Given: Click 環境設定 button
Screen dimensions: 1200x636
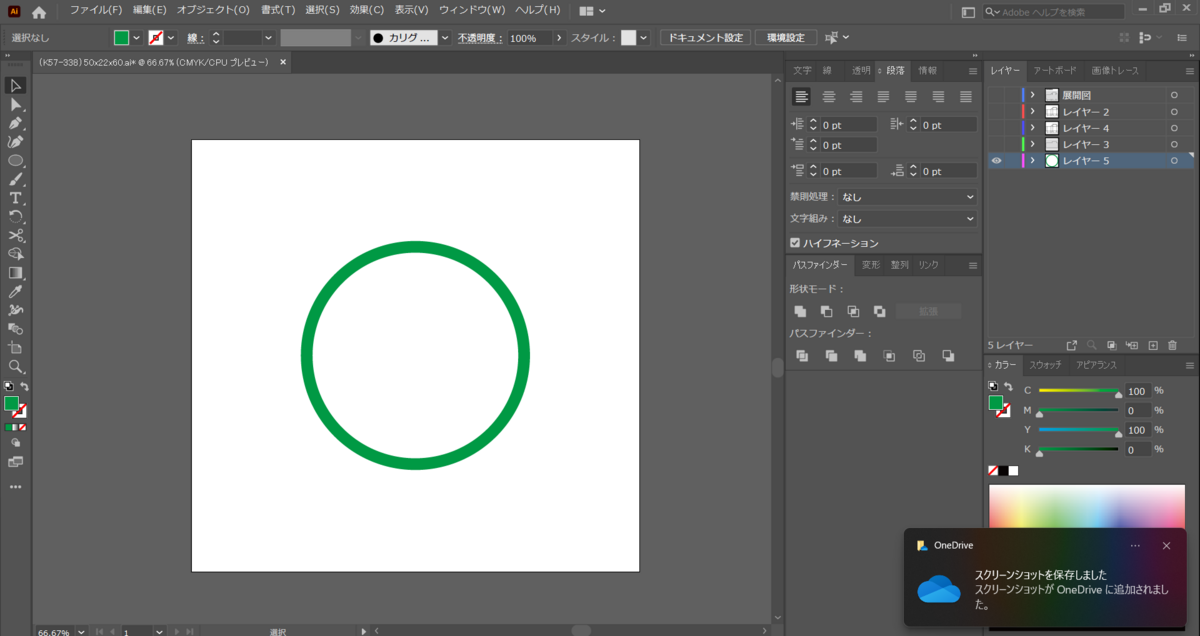Looking at the screenshot, I should 785,38.
